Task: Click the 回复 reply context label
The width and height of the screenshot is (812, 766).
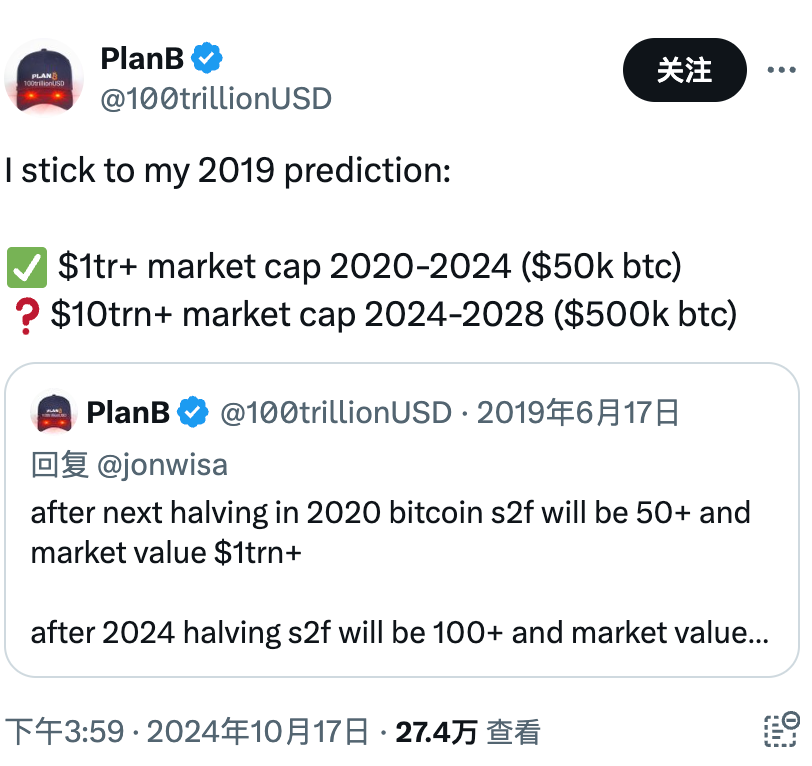Action: pyautogui.click(x=60, y=464)
